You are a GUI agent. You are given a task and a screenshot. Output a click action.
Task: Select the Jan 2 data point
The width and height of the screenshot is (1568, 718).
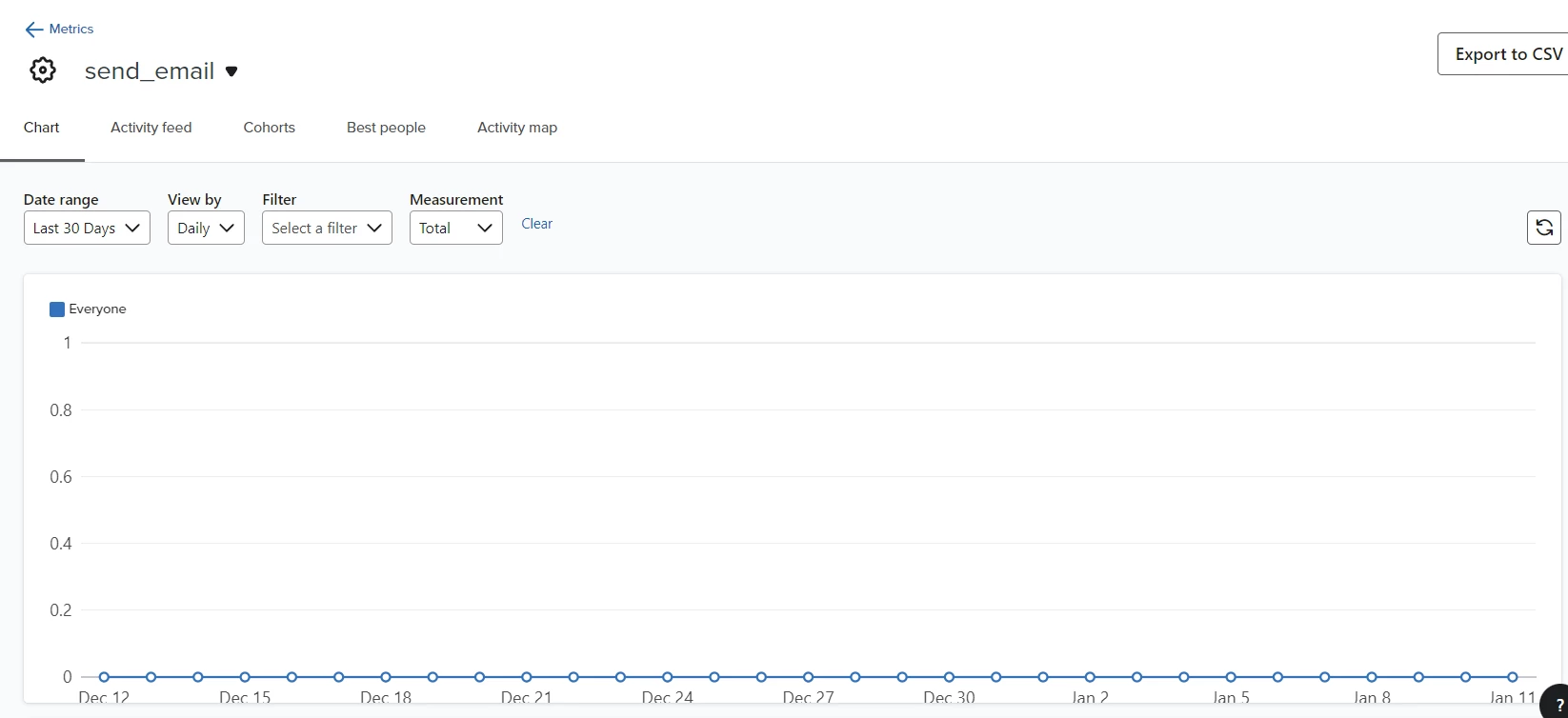pos(1090,677)
